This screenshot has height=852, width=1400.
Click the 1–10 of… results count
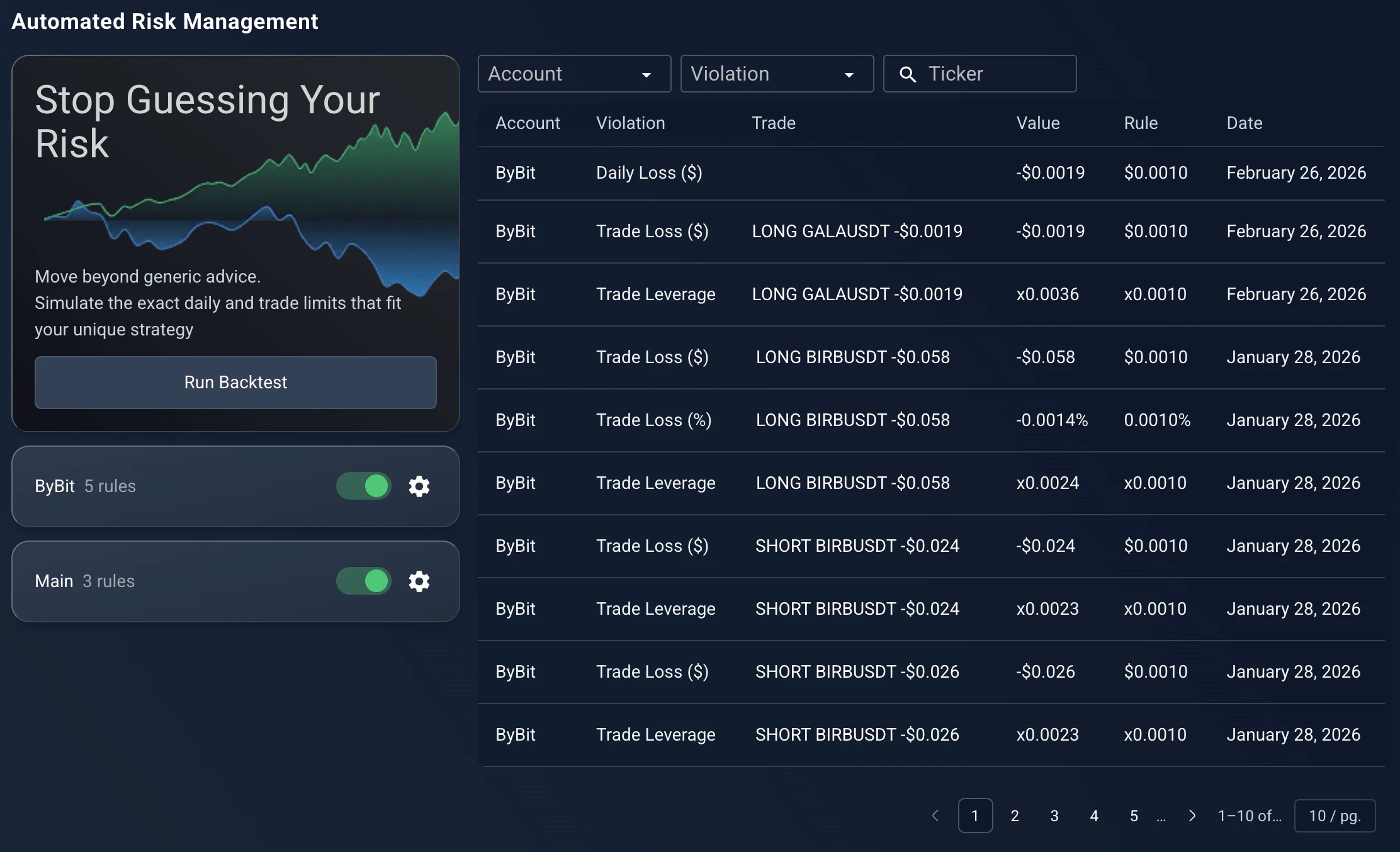pyautogui.click(x=1250, y=816)
